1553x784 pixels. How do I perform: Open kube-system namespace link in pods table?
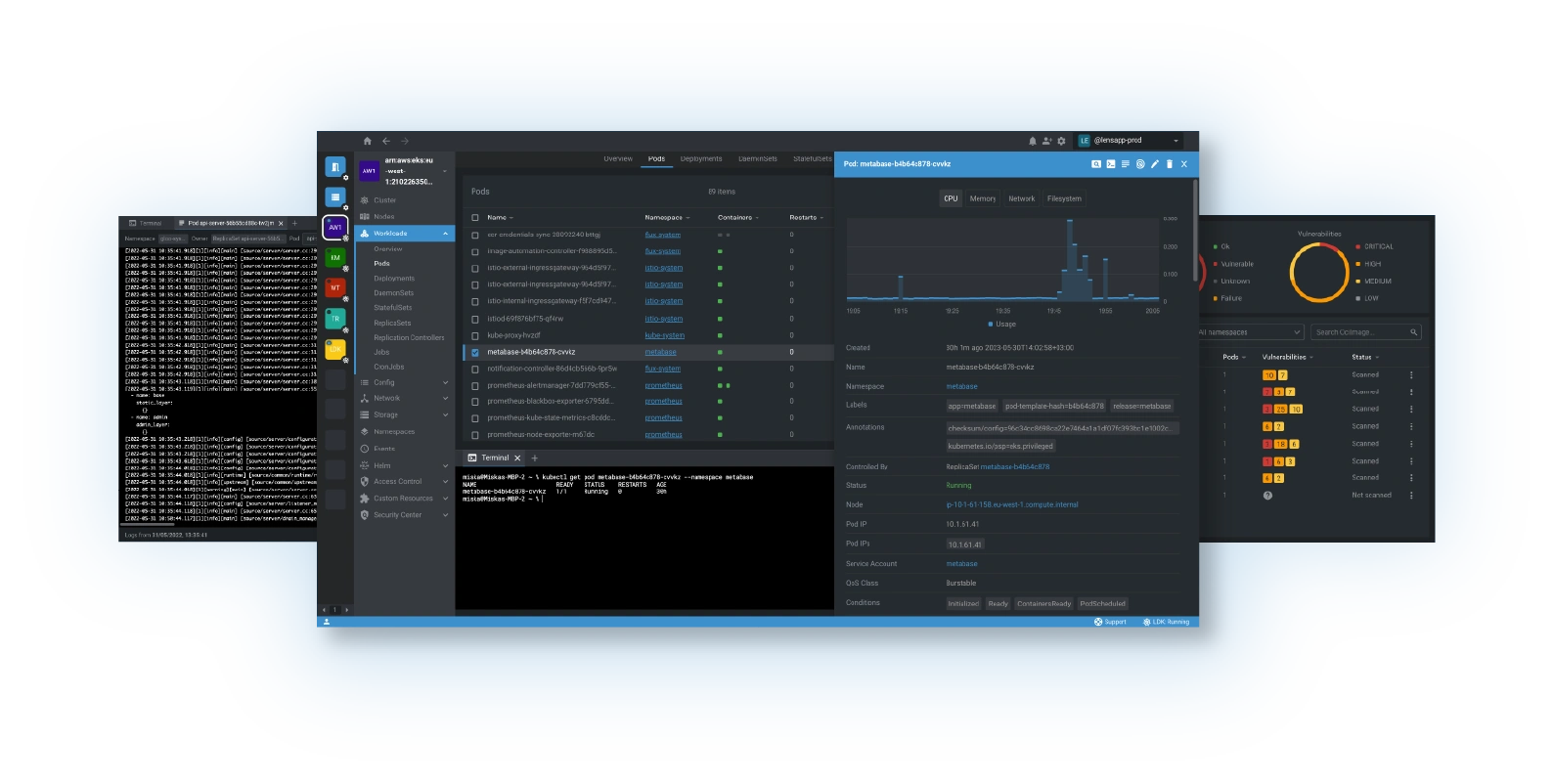pyautogui.click(x=665, y=335)
